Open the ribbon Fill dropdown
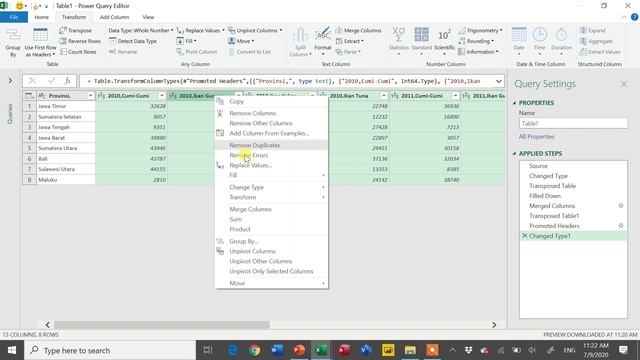640x360 pixels. pos(187,41)
